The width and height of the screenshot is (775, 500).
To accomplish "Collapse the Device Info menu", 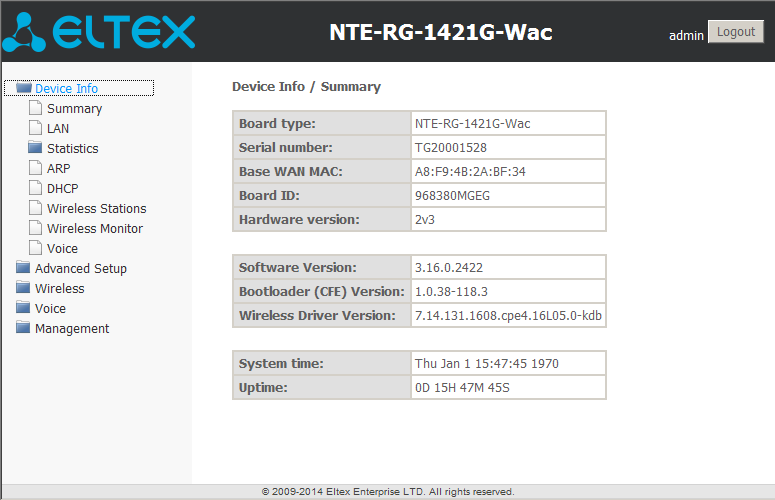I will 66,88.
